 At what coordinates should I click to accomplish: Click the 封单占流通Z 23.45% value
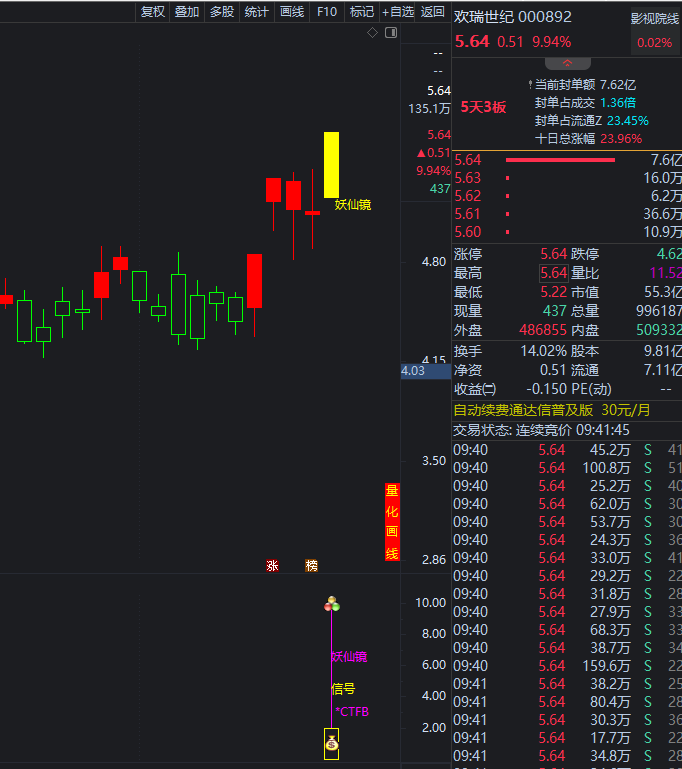tap(628, 121)
